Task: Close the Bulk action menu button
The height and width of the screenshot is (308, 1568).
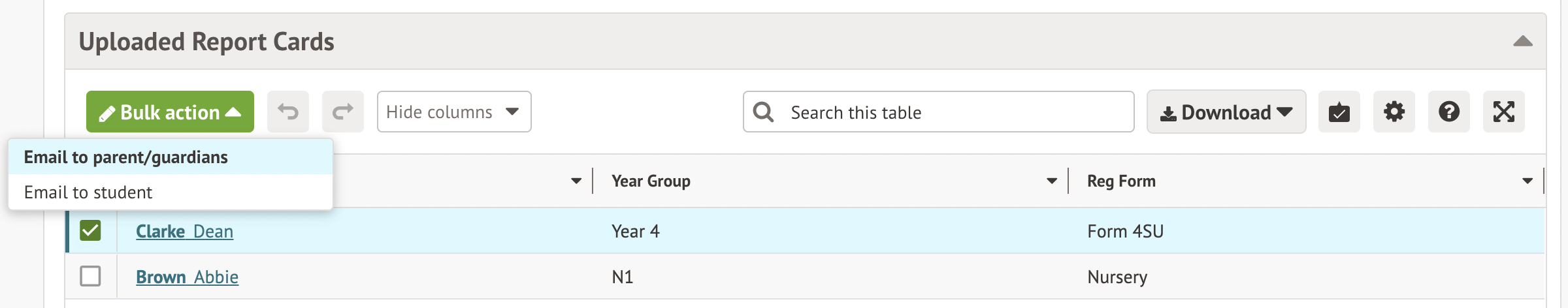Action: (x=170, y=112)
